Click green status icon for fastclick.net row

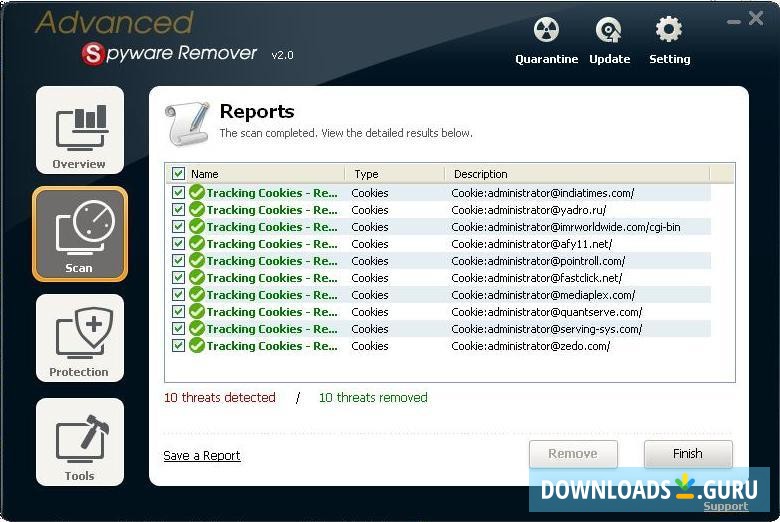coord(197,277)
